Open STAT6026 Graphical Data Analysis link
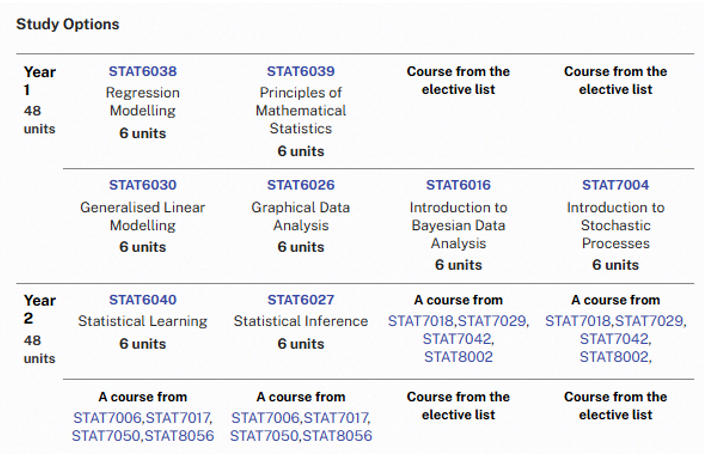The height and width of the screenshot is (454, 704). click(301, 185)
